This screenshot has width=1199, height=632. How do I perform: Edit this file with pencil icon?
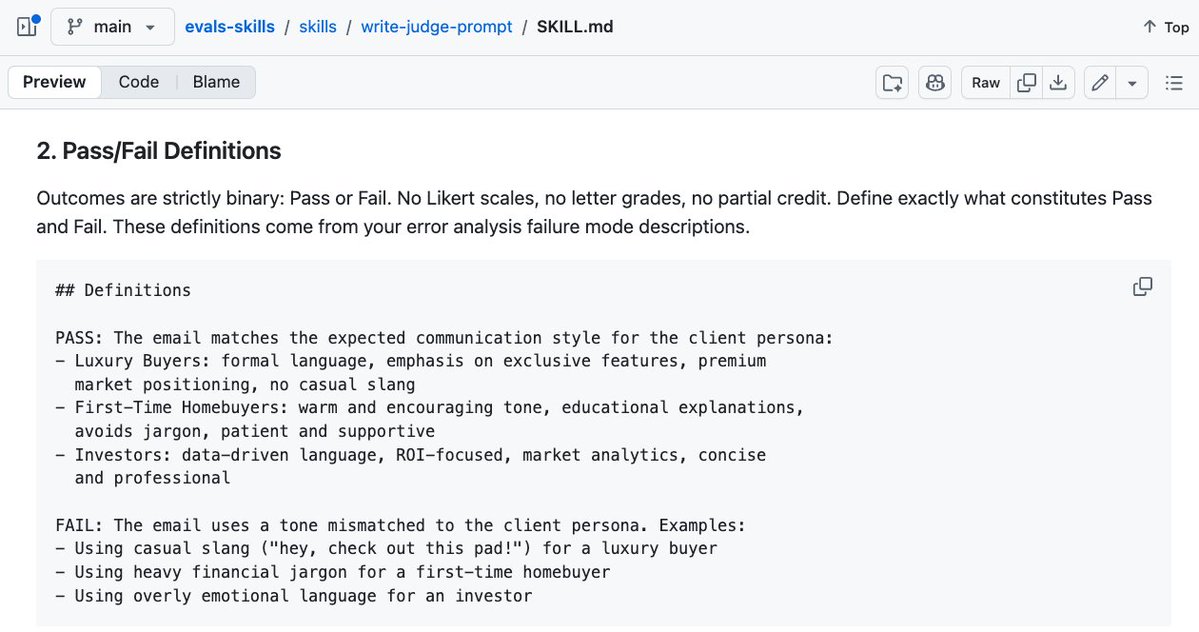[x=1100, y=83]
